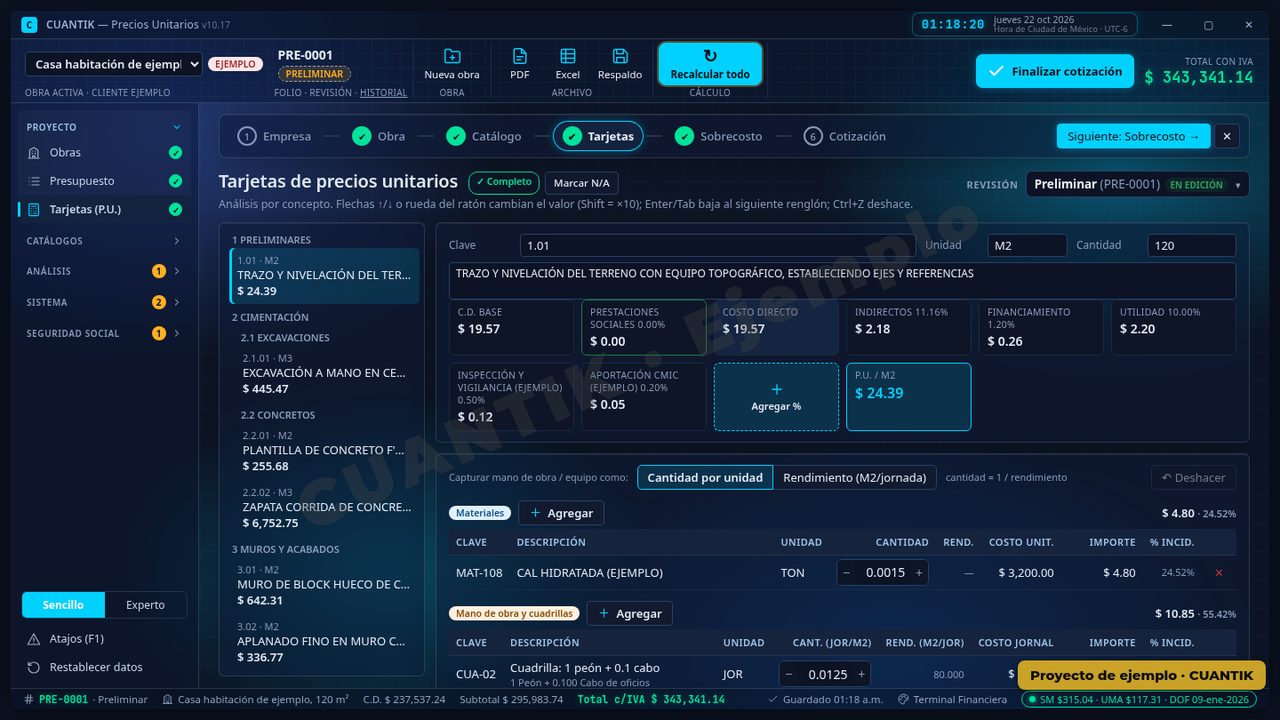The height and width of the screenshot is (720, 1280).
Task: Click the SM UMA DOF status indicator
Action: point(1140,700)
